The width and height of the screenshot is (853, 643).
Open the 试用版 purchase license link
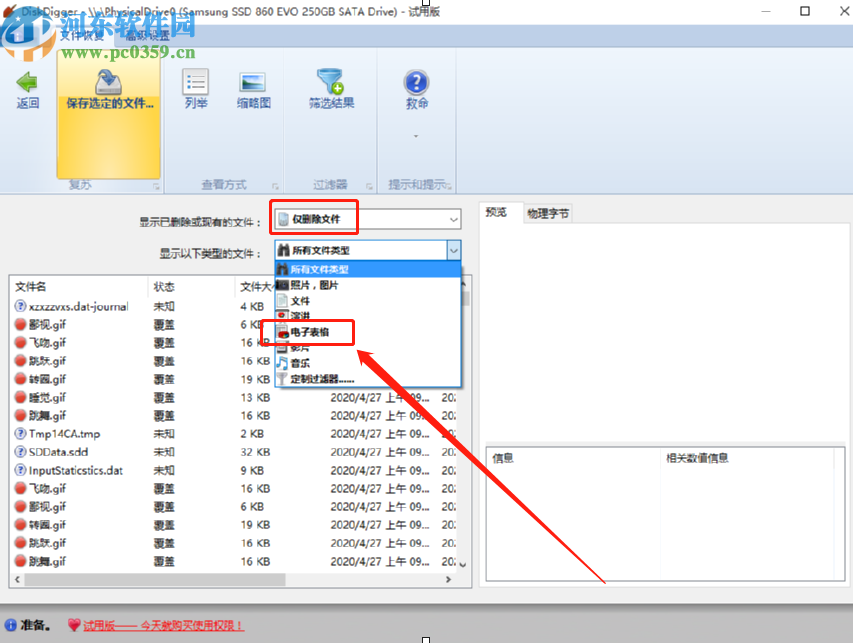pos(163,626)
